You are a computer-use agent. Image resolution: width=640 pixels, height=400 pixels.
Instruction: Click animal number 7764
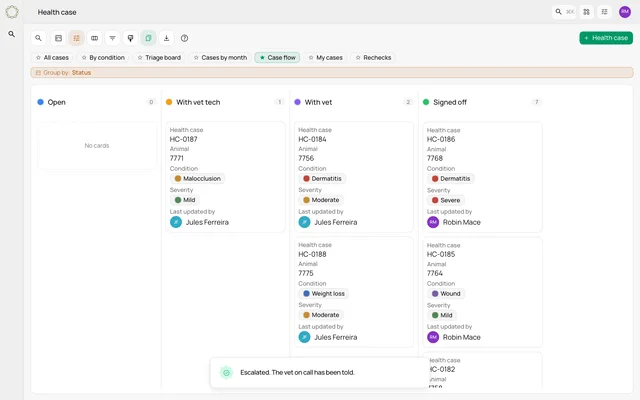(x=435, y=273)
